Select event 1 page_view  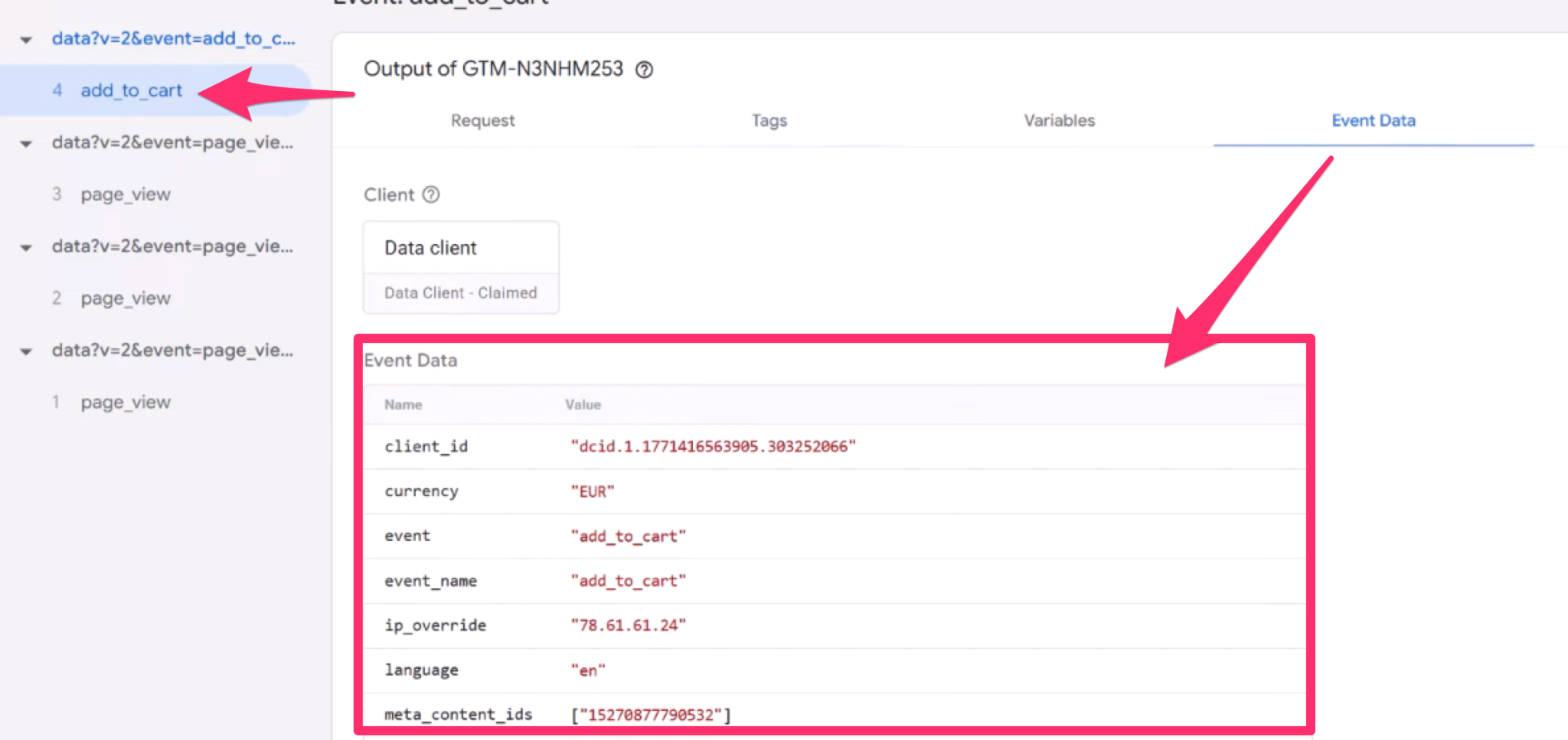[x=126, y=403]
